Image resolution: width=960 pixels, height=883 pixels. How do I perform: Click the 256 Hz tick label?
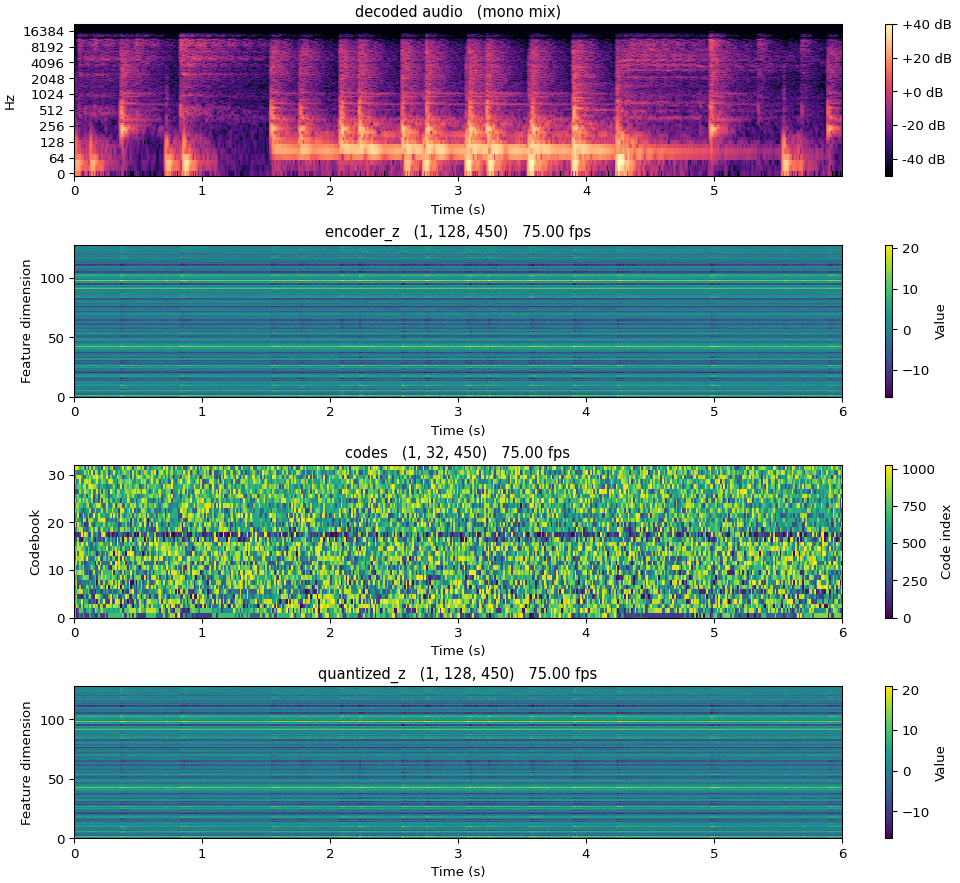coord(51,127)
